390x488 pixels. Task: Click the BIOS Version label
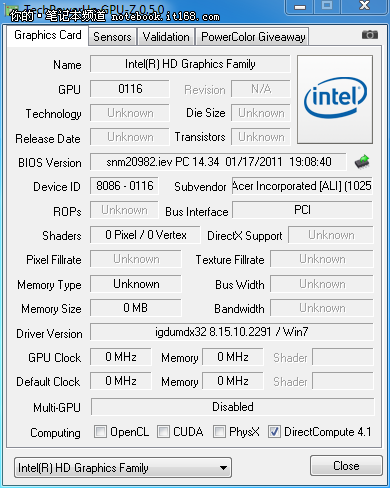pos(50,163)
